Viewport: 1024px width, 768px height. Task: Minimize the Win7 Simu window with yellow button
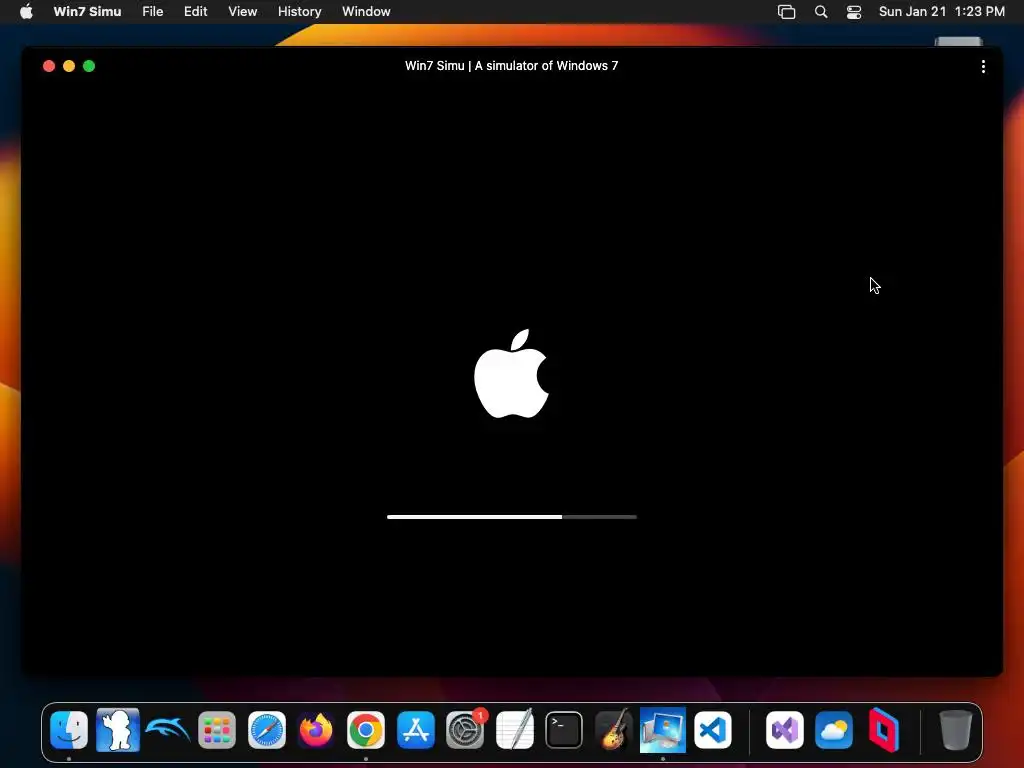pyautogui.click(x=69, y=66)
